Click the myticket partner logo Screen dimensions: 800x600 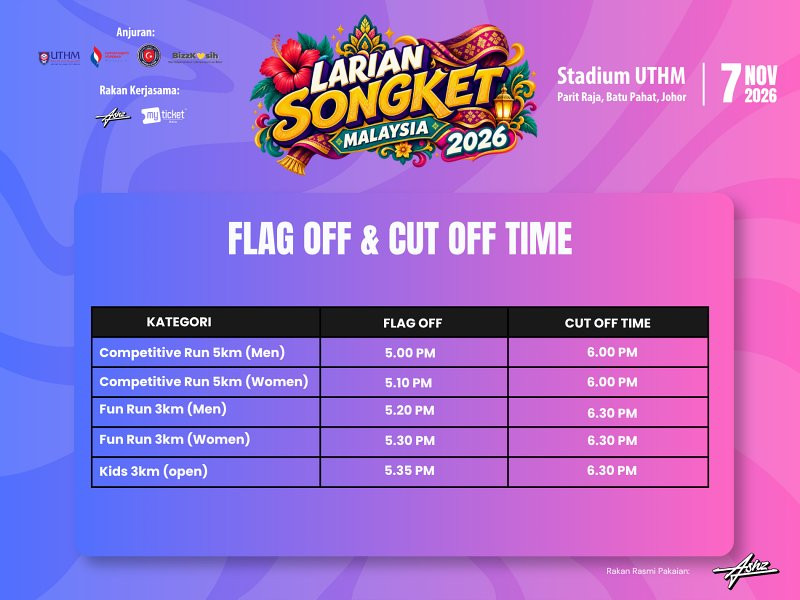coord(163,116)
